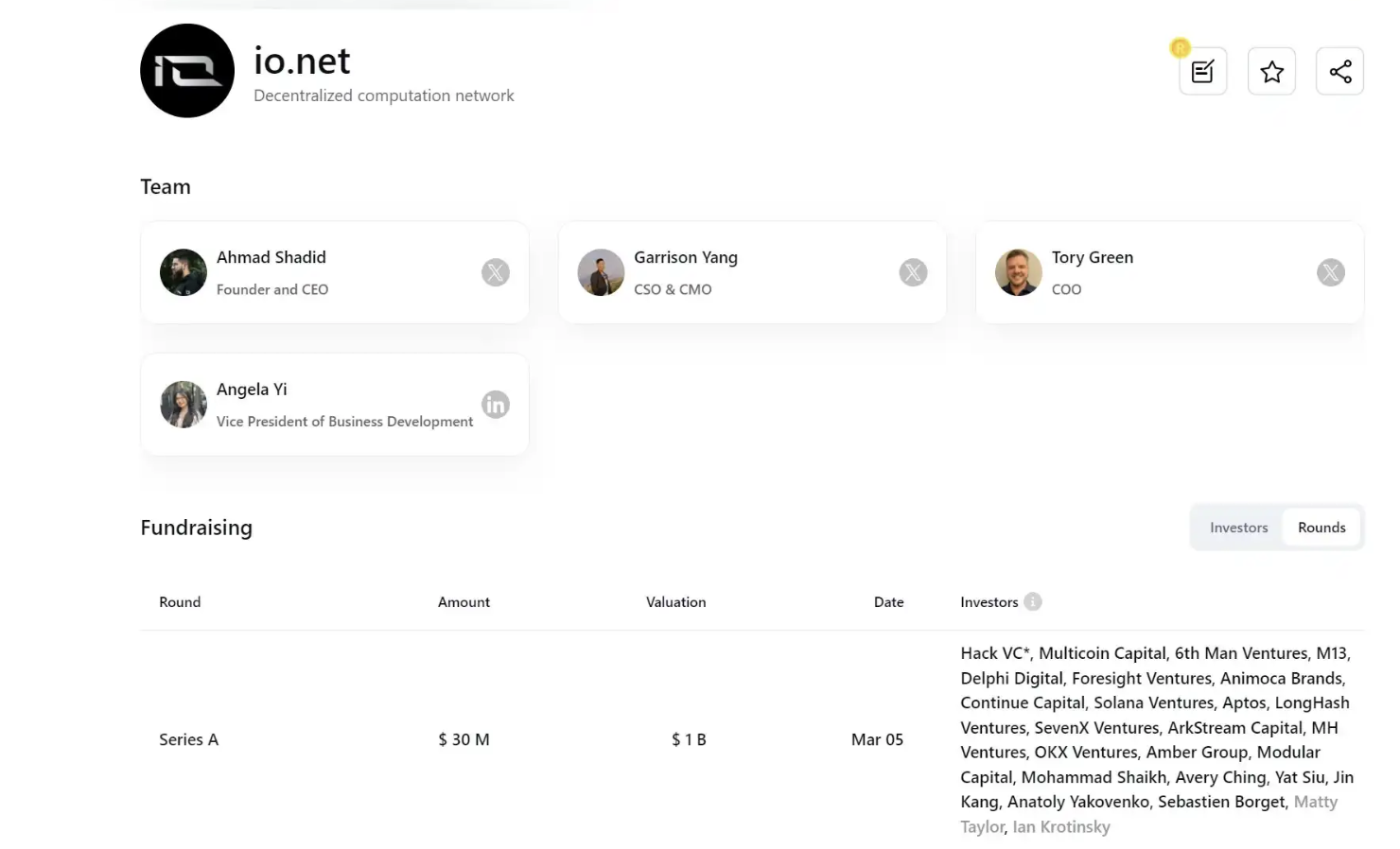Click Garrison Yang's profile photo
The image size is (1400, 849).
(601, 272)
